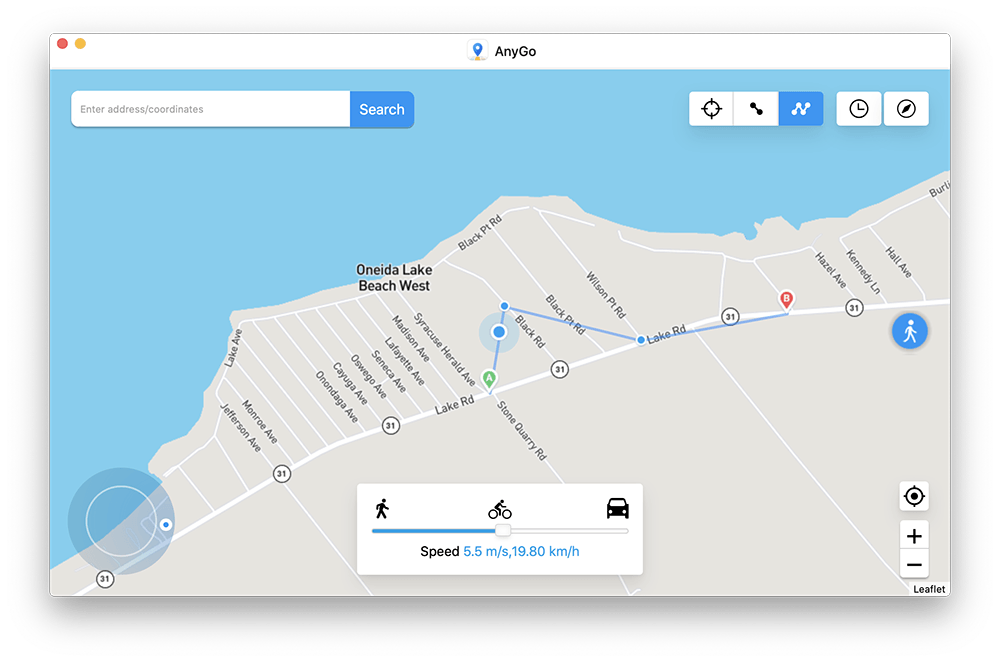
Task: Click the address/coordinates input field
Action: tap(210, 109)
